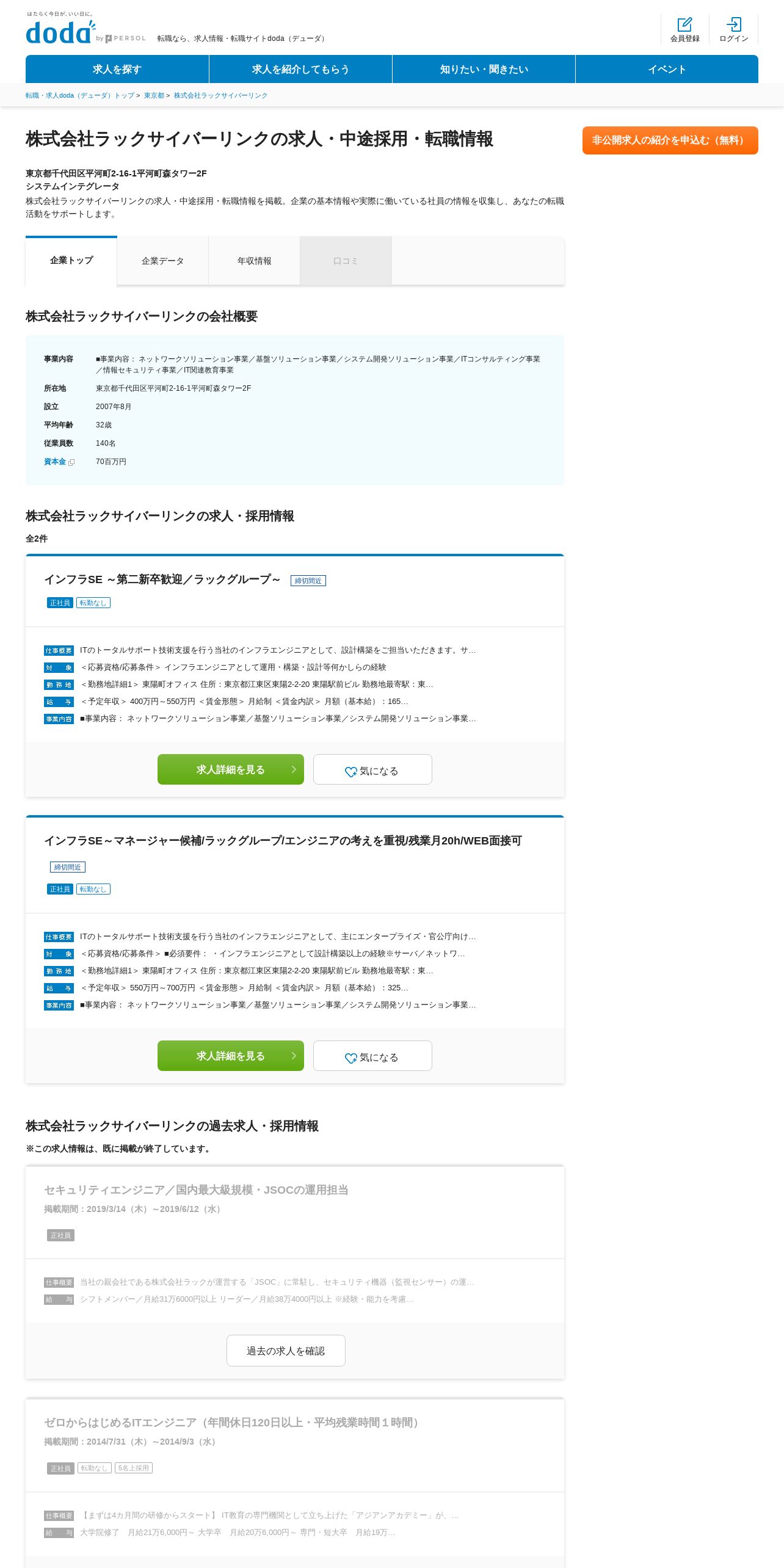Viewport: 784px width, 1568px height.
Task: Click the 転職・求人doda トップ breadcrumb link
Action: [80, 95]
